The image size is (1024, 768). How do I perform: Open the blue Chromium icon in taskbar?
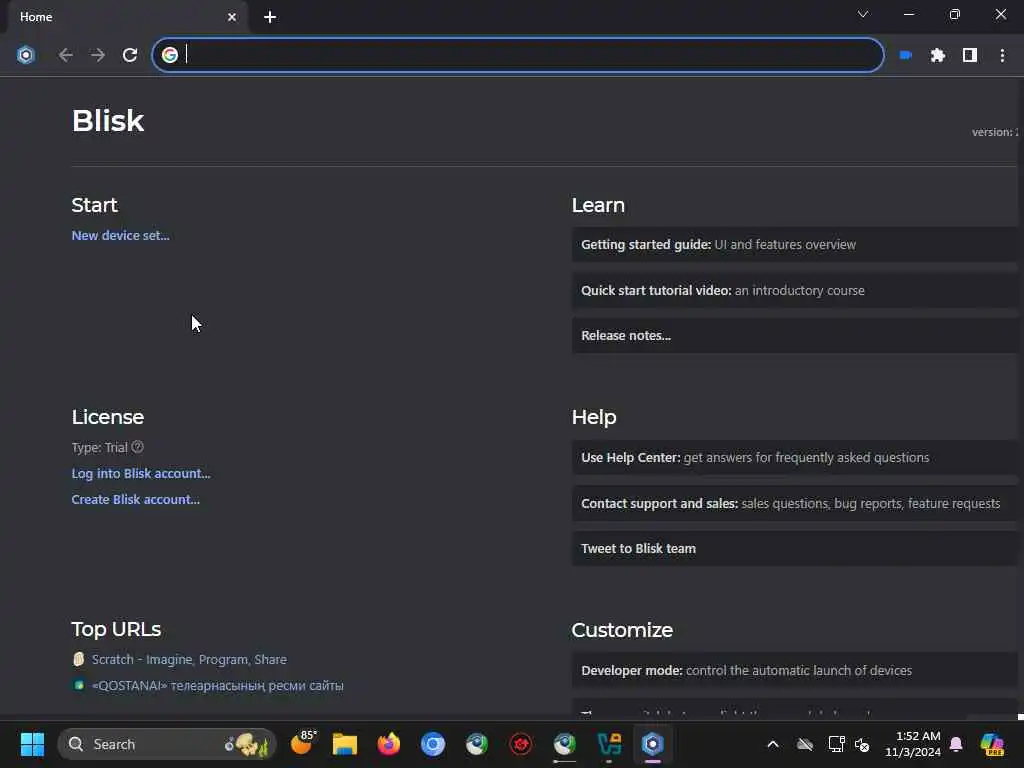pos(432,744)
